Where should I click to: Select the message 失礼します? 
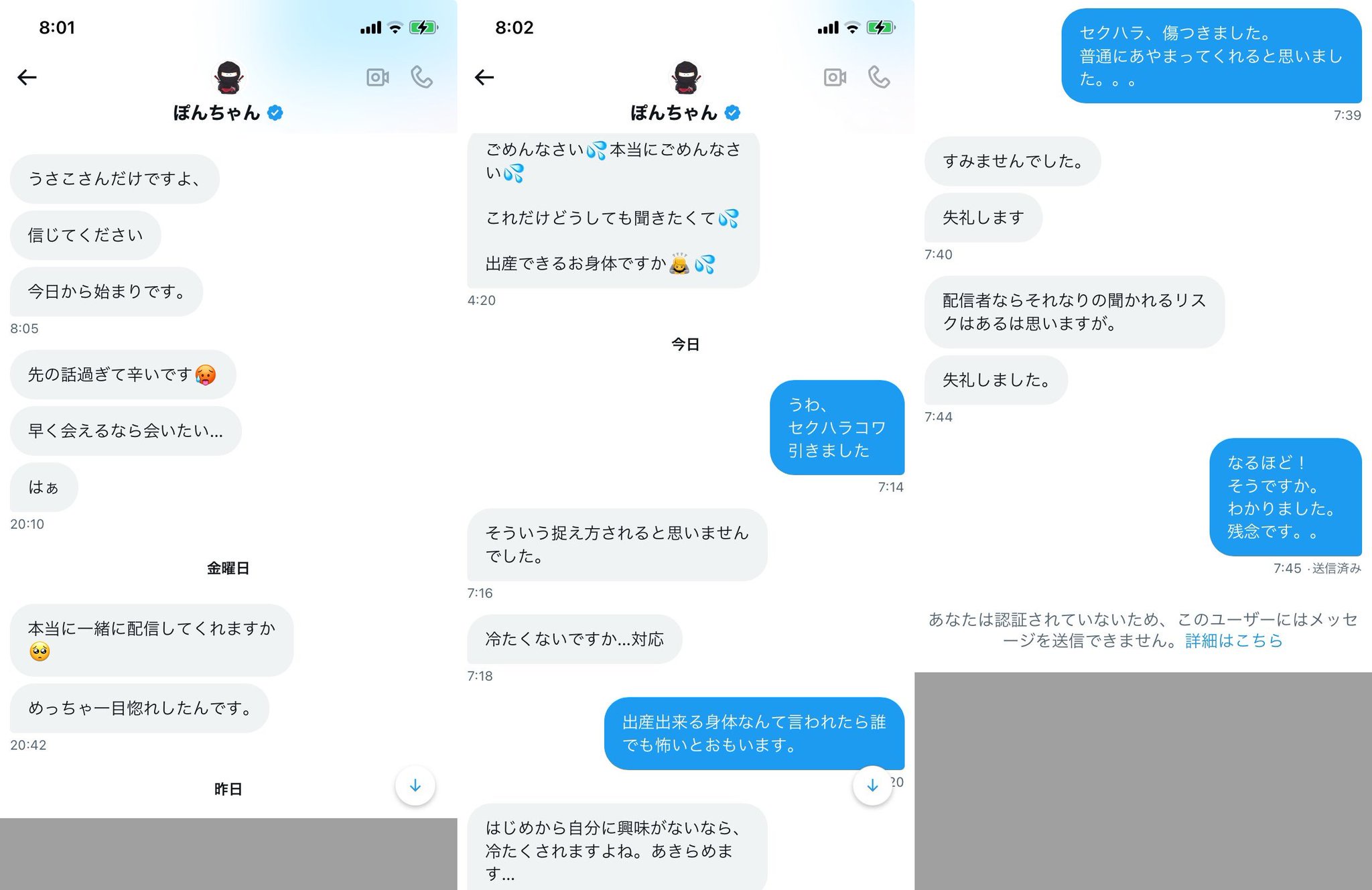983,218
